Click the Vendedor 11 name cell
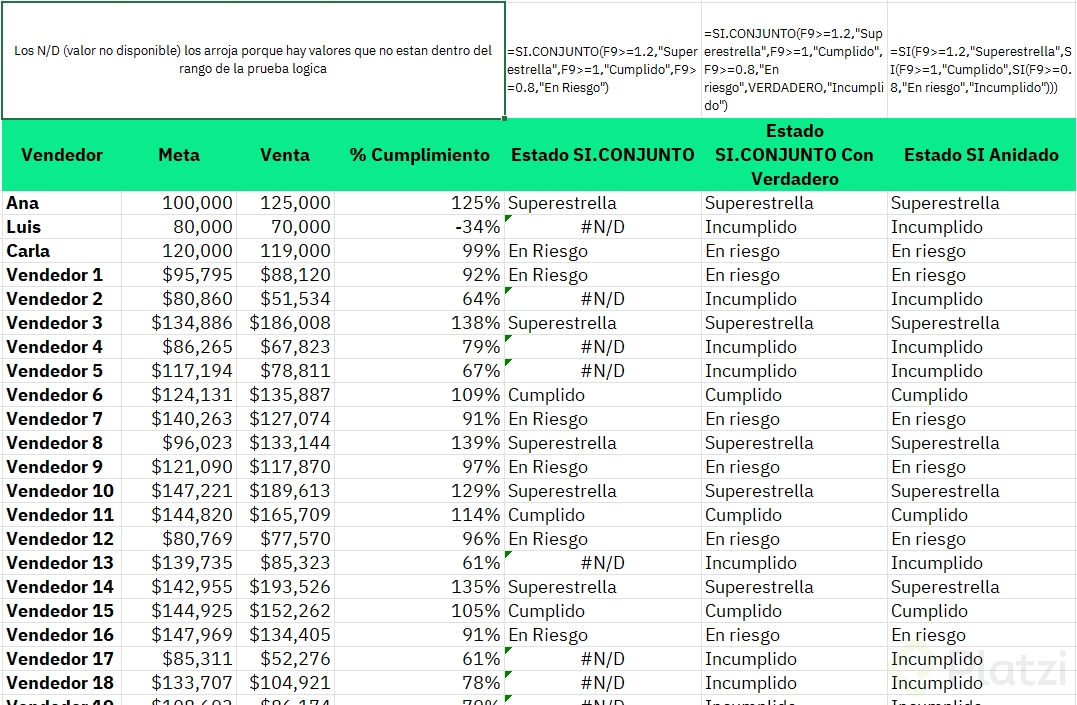Viewport: 1077px width, 705px height. (62, 515)
